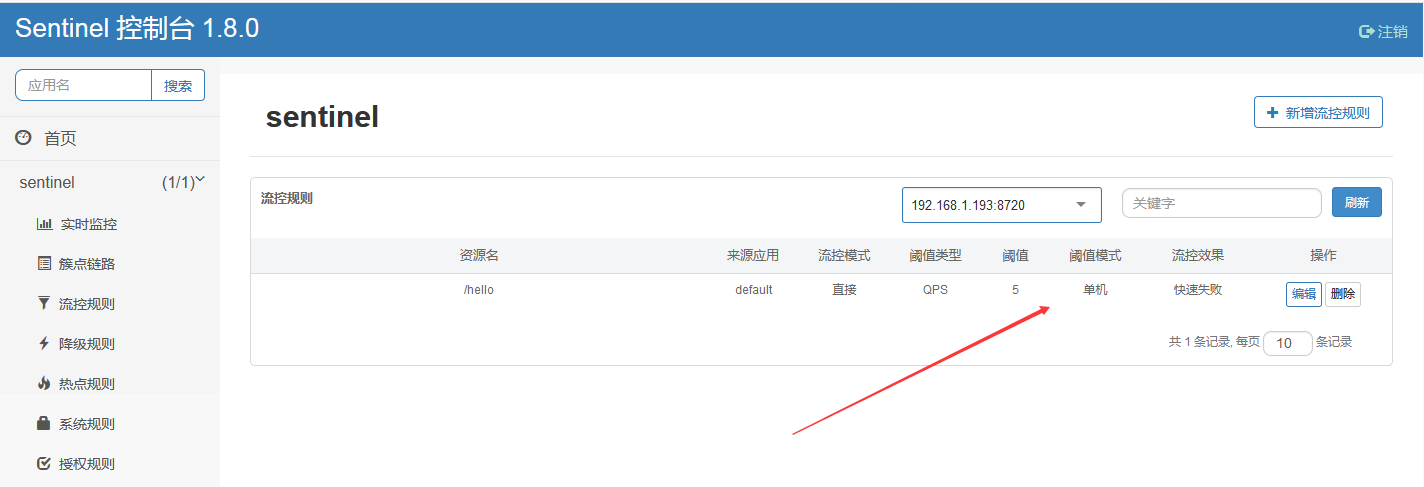Click the 单机 threshold mode cell
Screen dimensions: 1424x487
coord(1095,290)
